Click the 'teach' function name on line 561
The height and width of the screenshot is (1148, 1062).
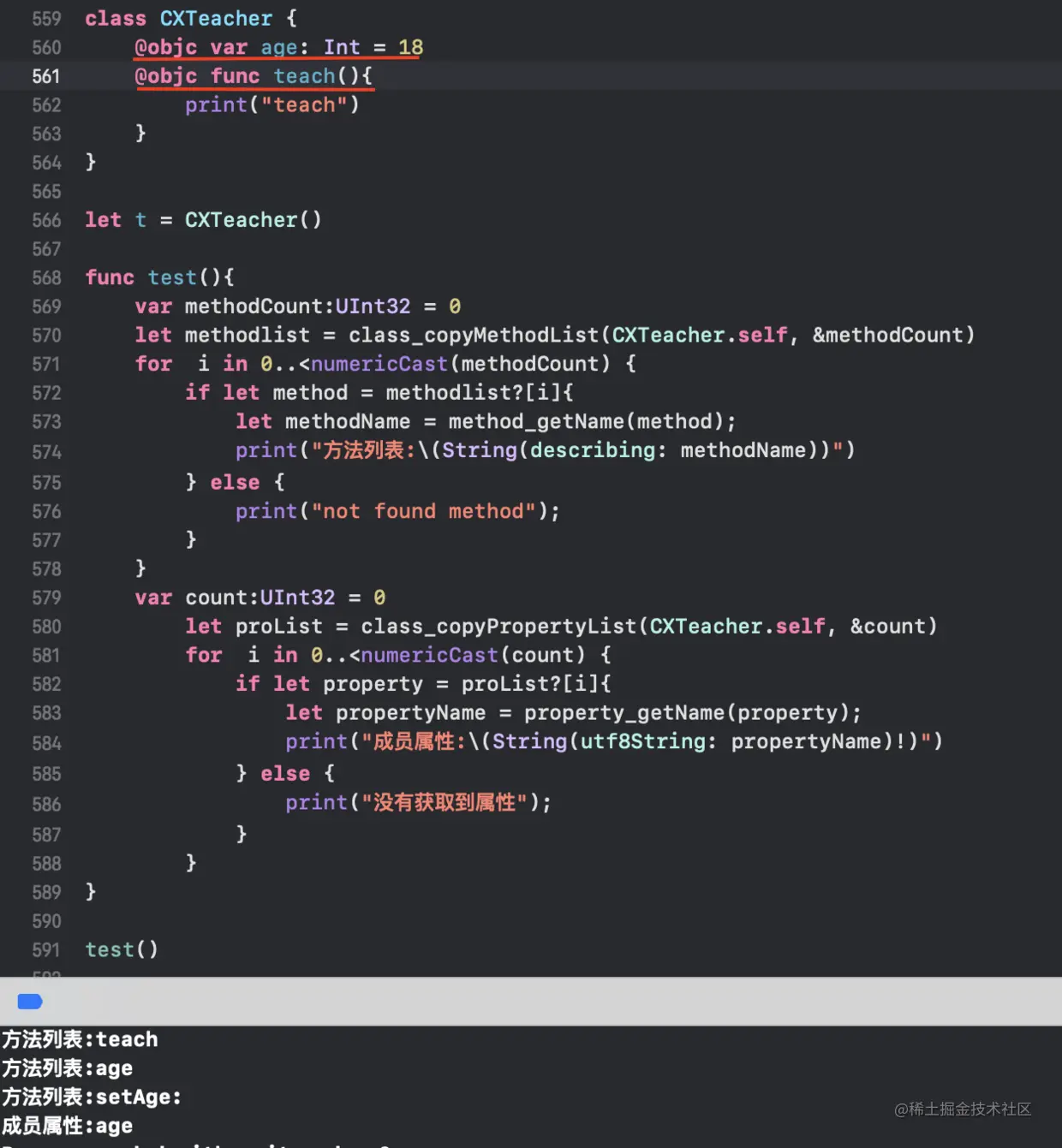pyautogui.click(x=305, y=76)
